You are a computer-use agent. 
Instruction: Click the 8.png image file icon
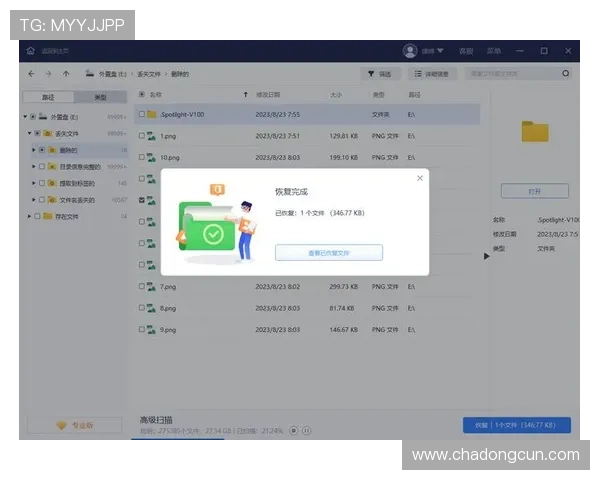click(152, 308)
